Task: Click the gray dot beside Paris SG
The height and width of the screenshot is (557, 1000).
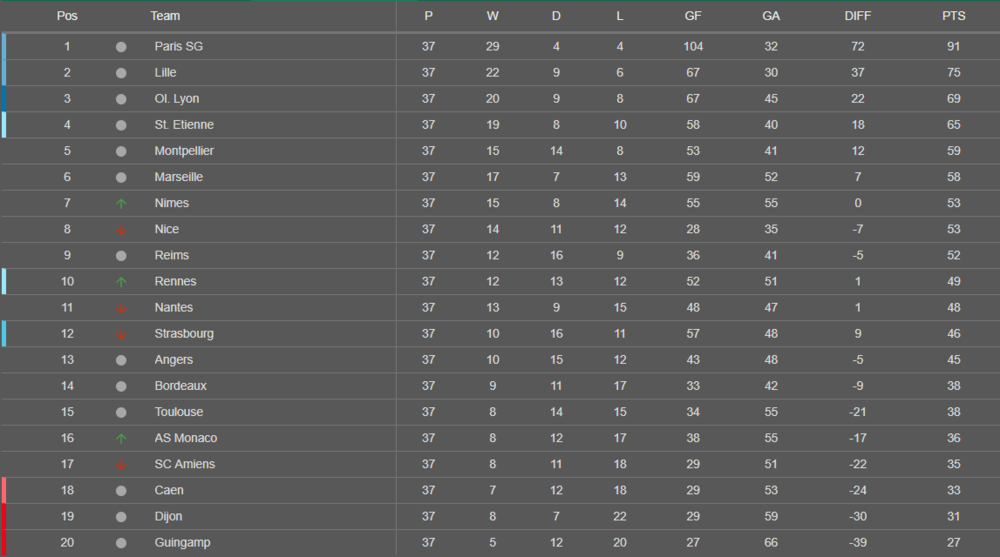Action: tap(121, 47)
